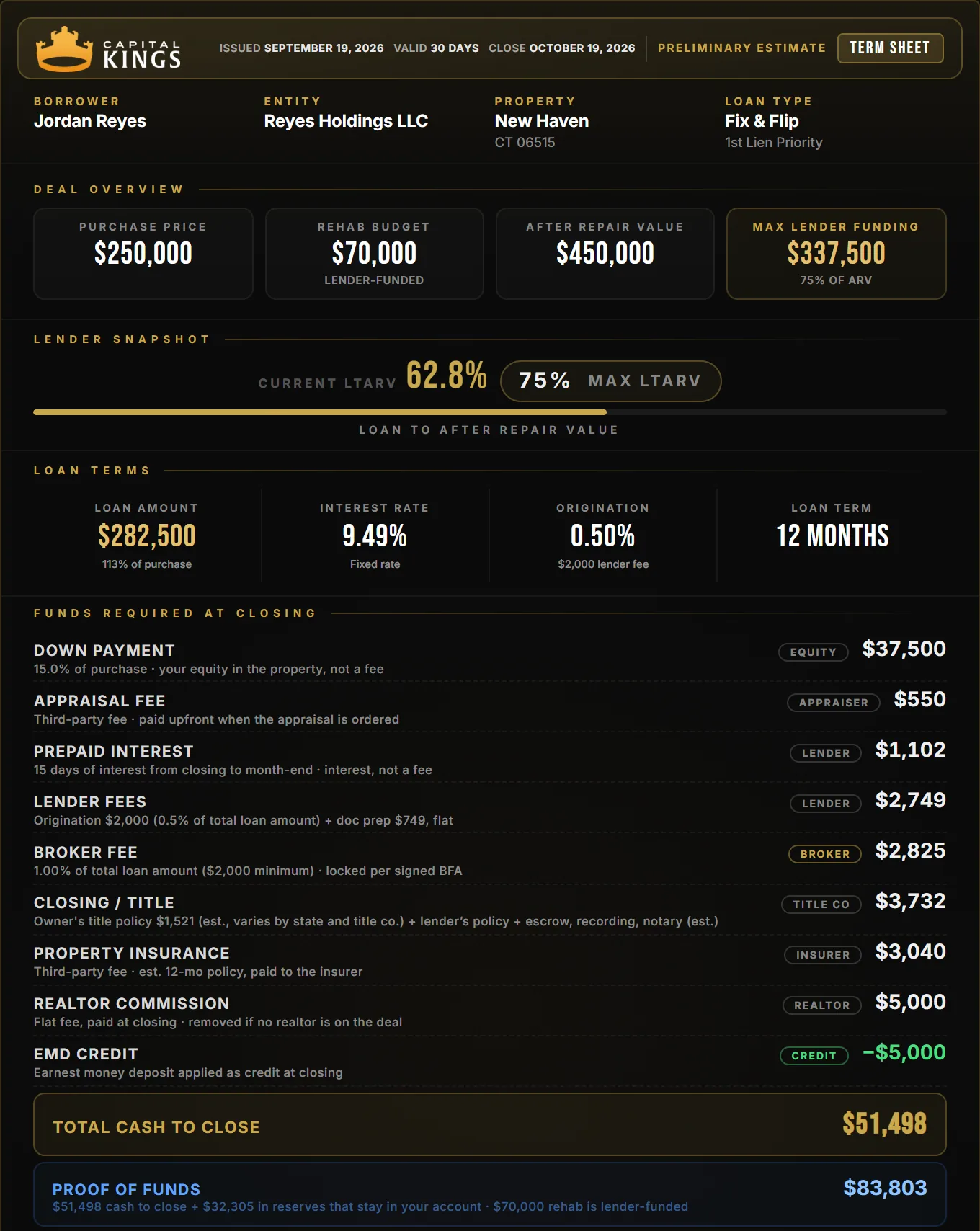980x1231 pixels.
Task: Click origination value 0.50%
Action: (603, 536)
